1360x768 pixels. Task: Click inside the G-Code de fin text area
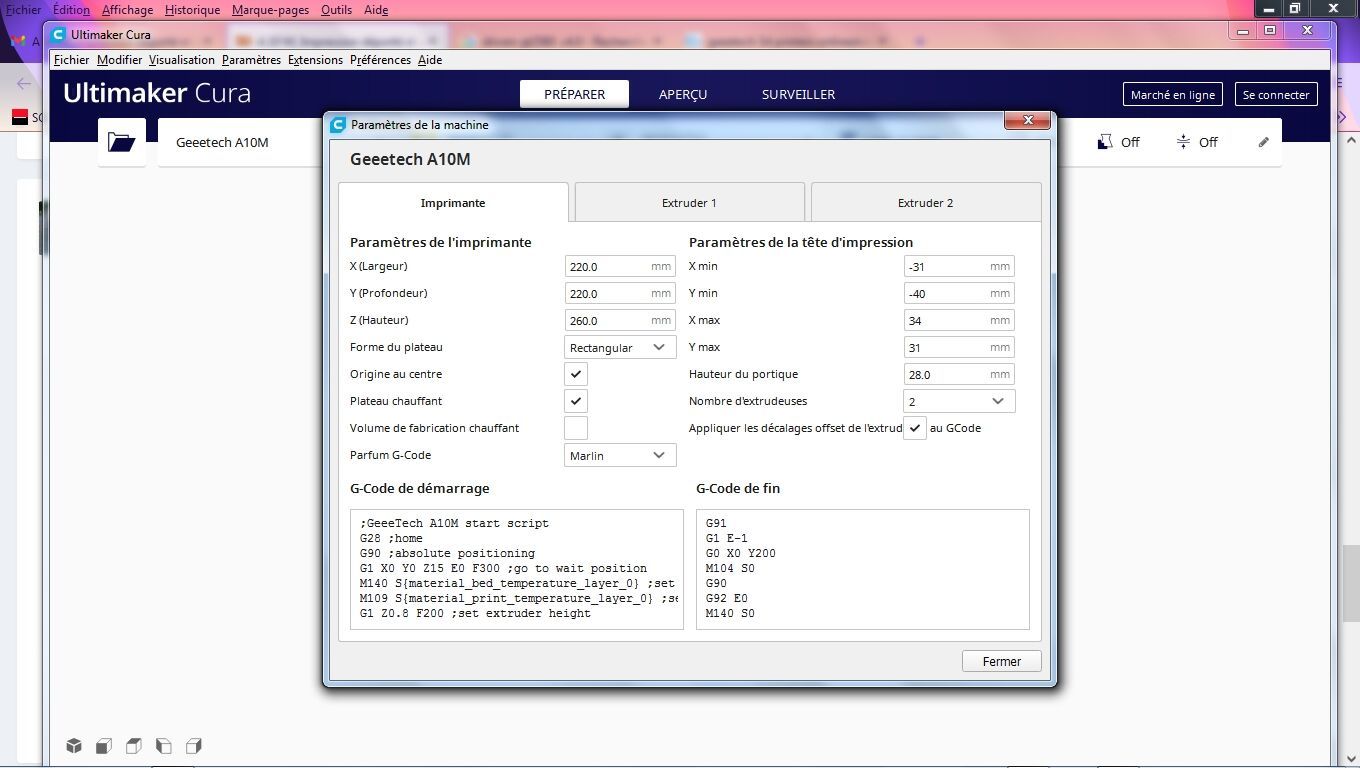862,569
